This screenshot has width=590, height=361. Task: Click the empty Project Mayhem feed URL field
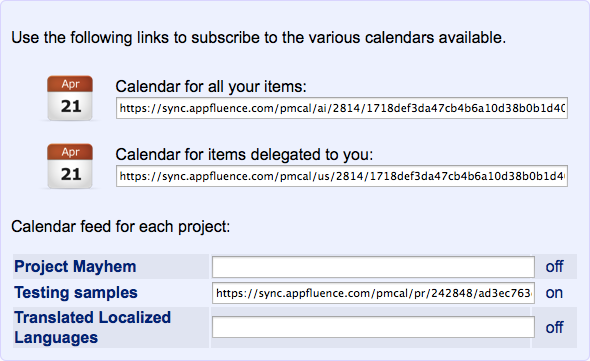[373, 267]
